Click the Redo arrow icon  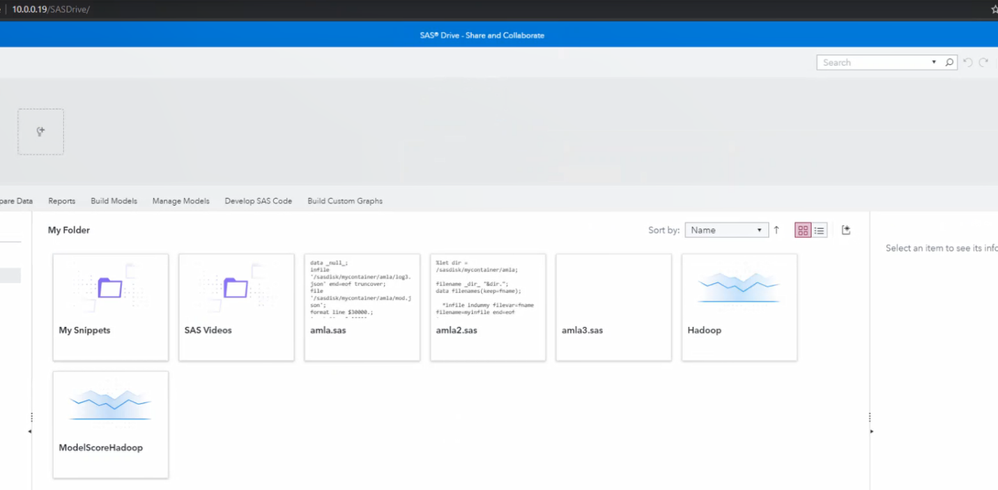coord(983,62)
